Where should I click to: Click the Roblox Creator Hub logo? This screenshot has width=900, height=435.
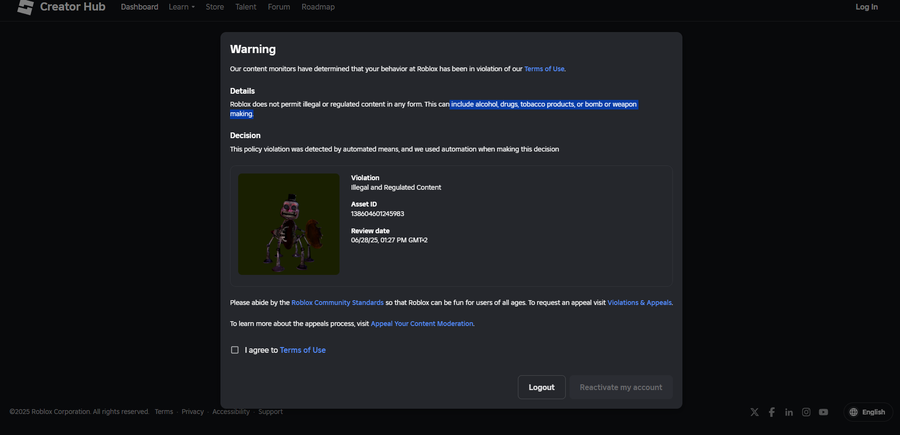[x=61, y=7]
